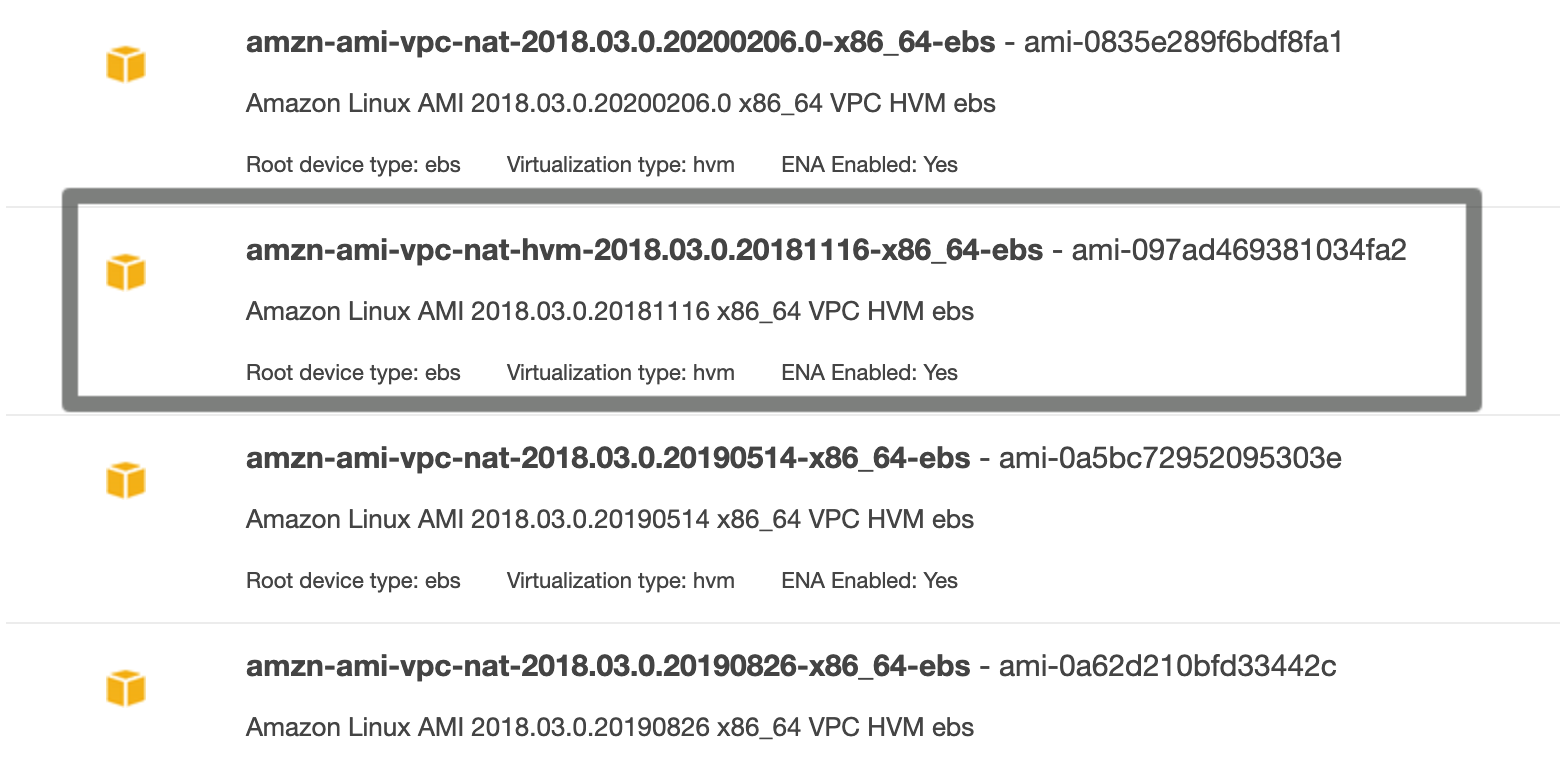The height and width of the screenshot is (774, 1560).
Task: Open amzn-ami-vpc-nat-2018.03.0.20190514-x86_64-ebs title
Action: point(608,459)
